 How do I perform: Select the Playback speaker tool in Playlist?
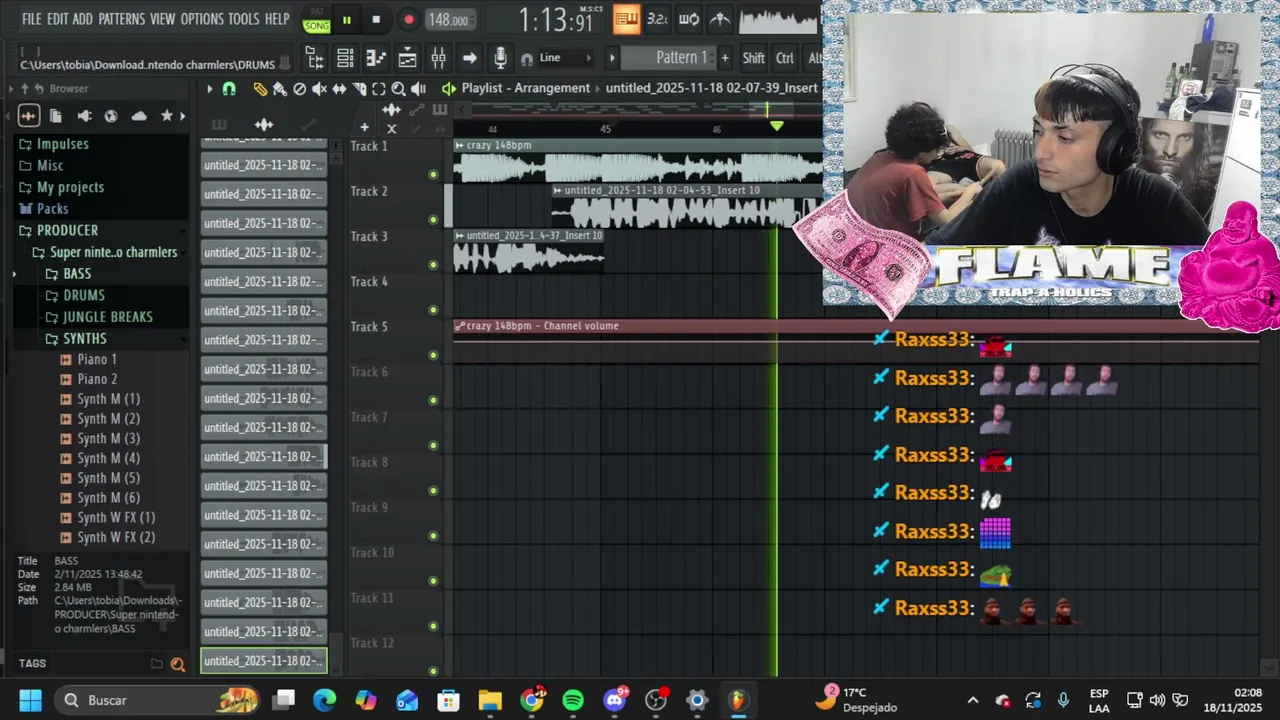(418, 89)
